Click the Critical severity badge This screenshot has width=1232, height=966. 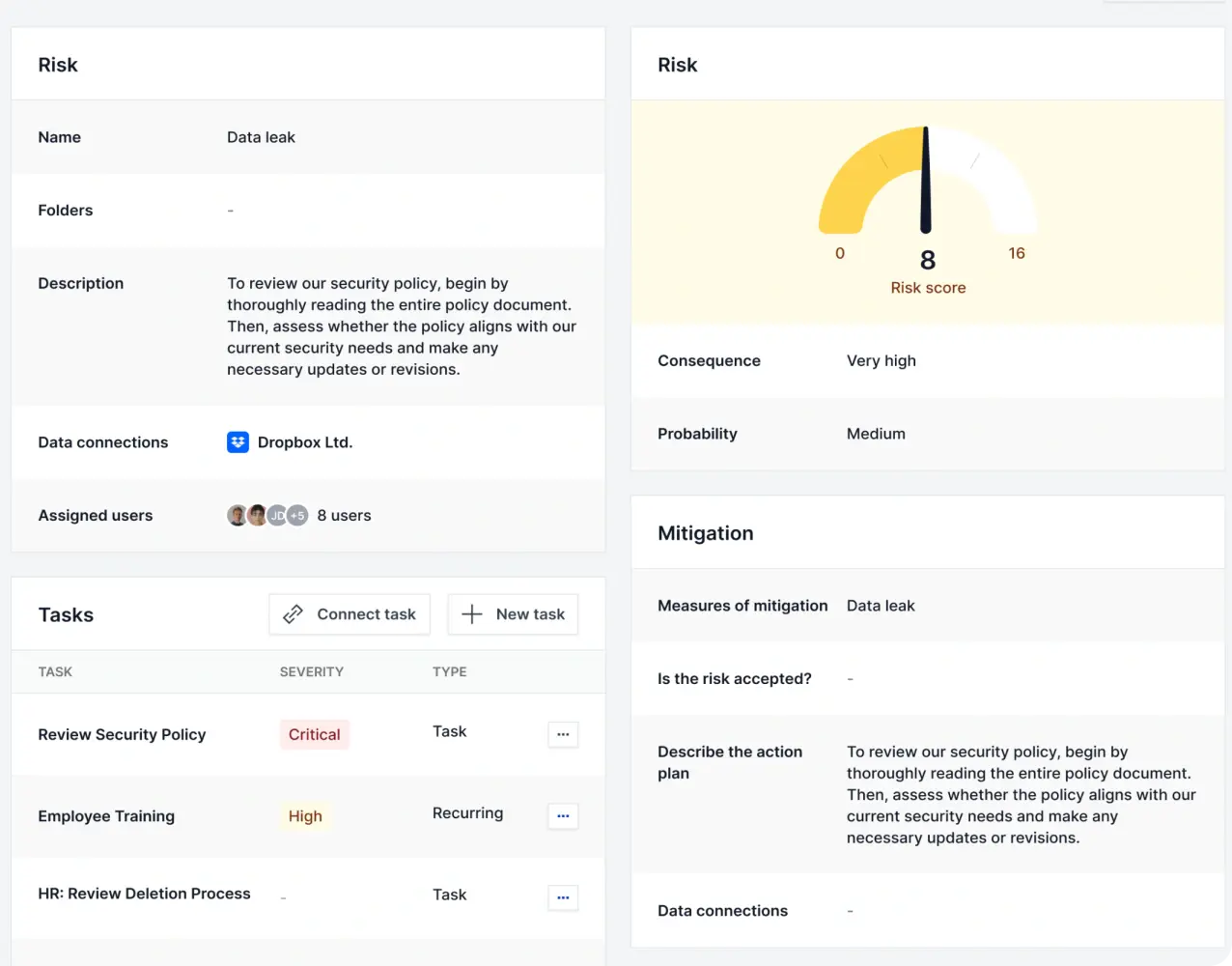(314, 734)
